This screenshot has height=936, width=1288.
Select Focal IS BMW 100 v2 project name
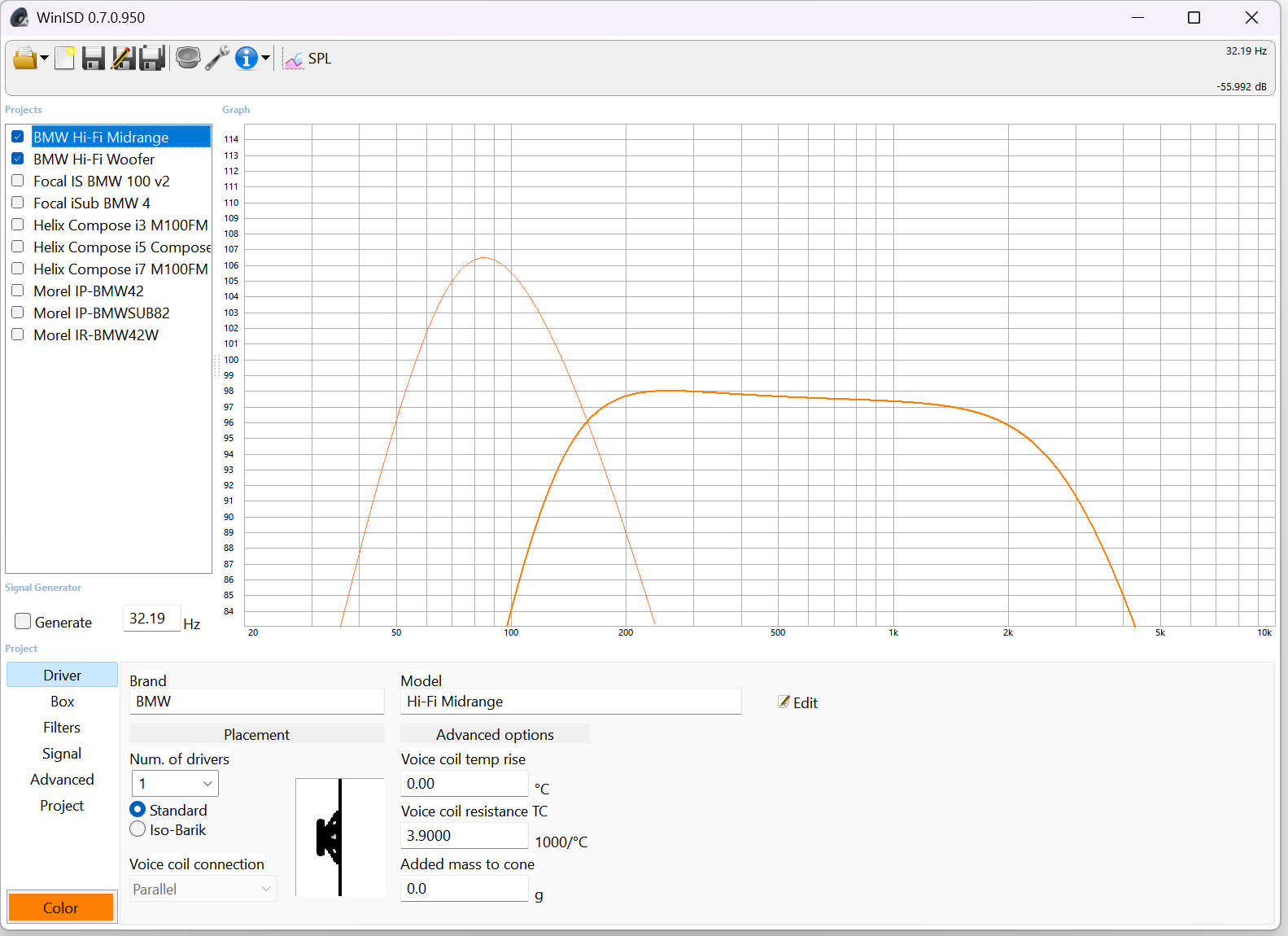click(x=102, y=181)
